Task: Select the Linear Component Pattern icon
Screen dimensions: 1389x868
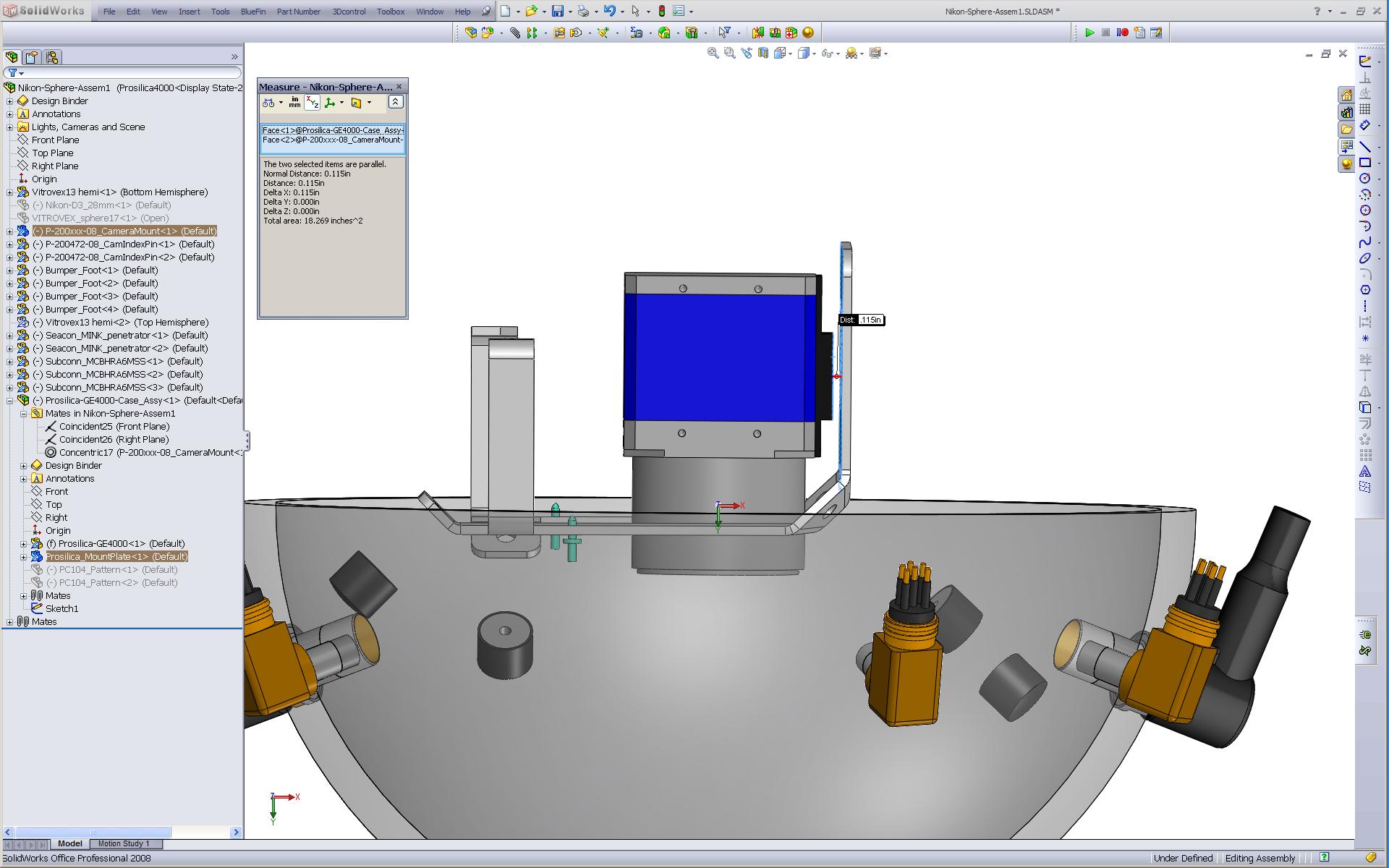Action: (532, 33)
